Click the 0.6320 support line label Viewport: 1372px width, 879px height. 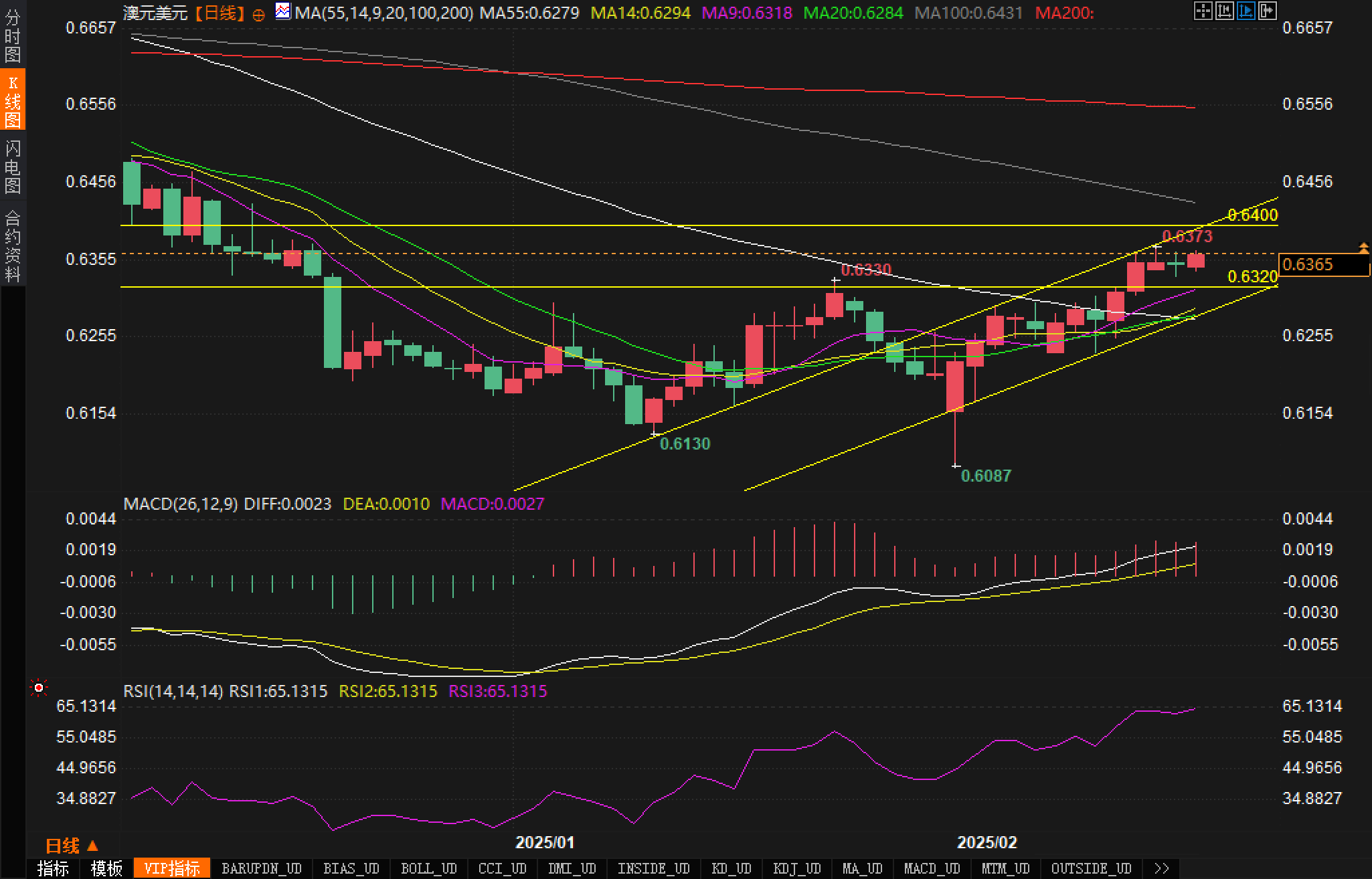pyautogui.click(x=1253, y=276)
